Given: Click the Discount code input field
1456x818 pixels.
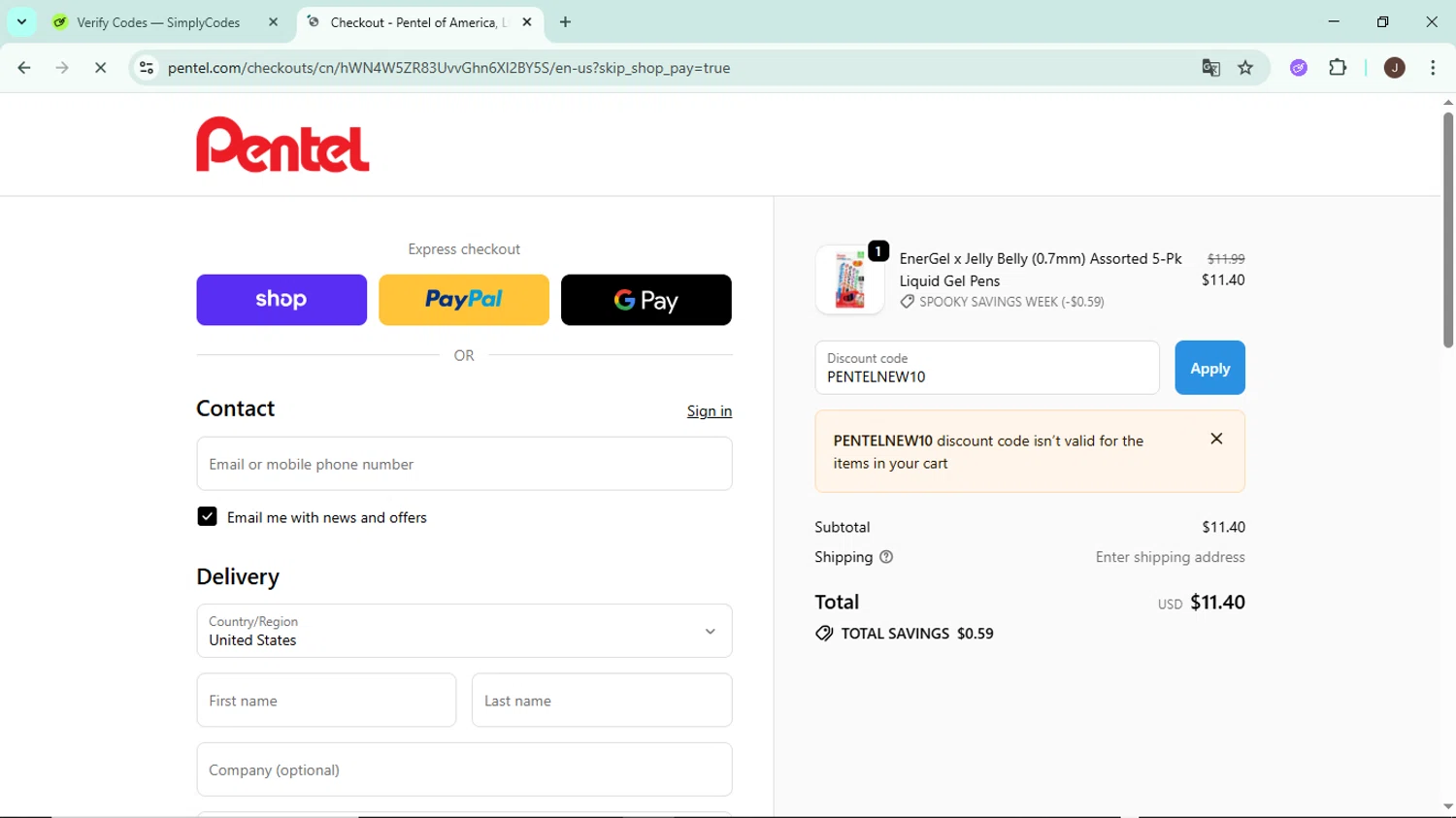Looking at the screenshot, I should 987,368.
